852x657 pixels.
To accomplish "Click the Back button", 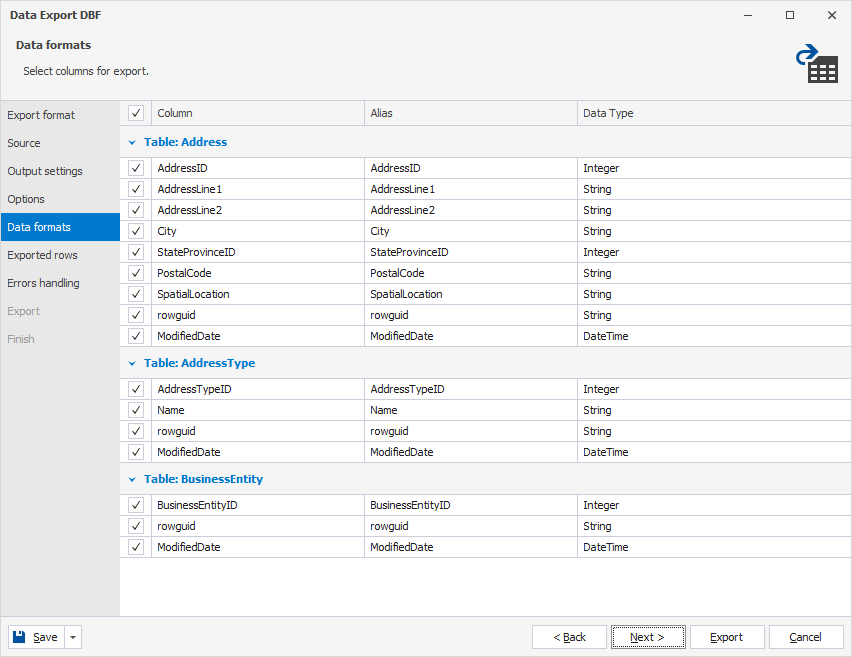I will point(569,637).
